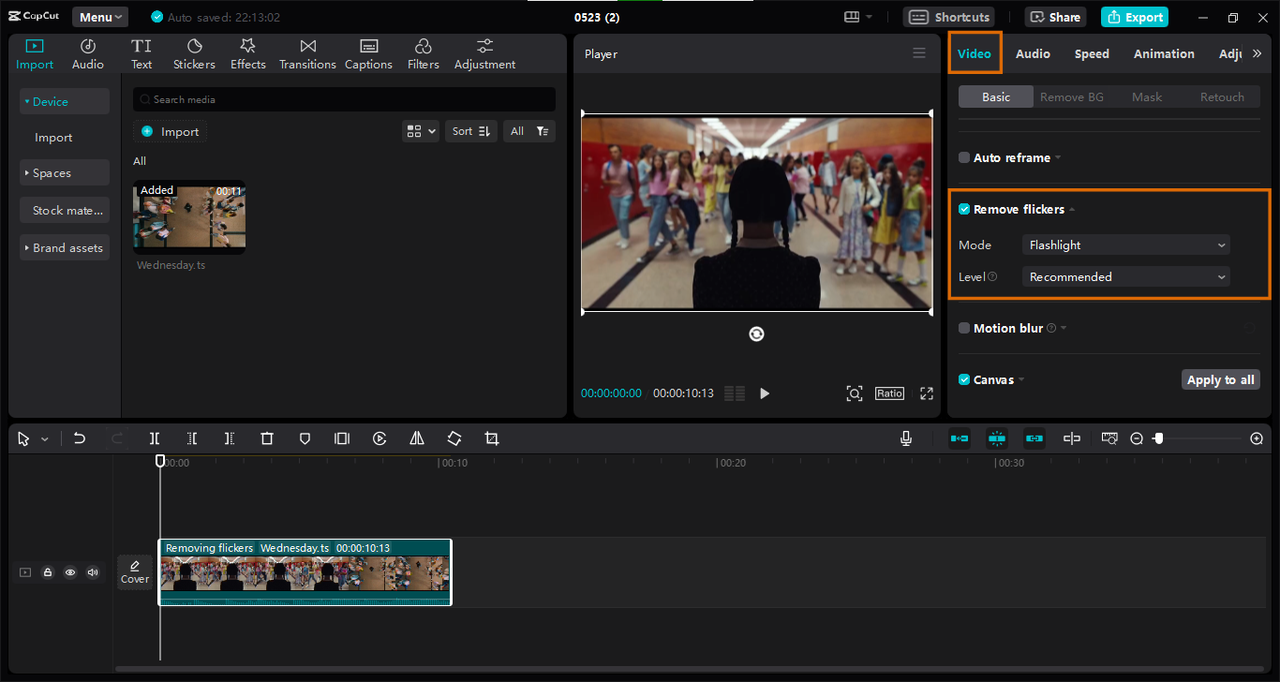Click the Undo arrow icon
1280x682 pixels.
pos(80,439)
